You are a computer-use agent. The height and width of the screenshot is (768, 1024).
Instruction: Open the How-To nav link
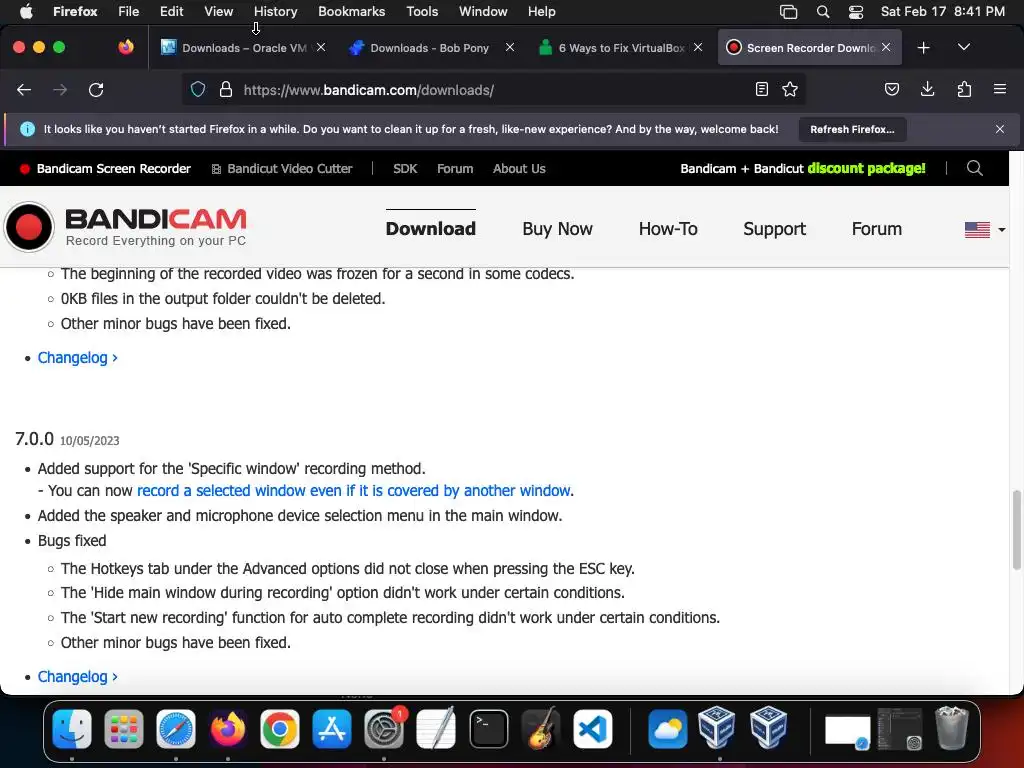(668, 229)
